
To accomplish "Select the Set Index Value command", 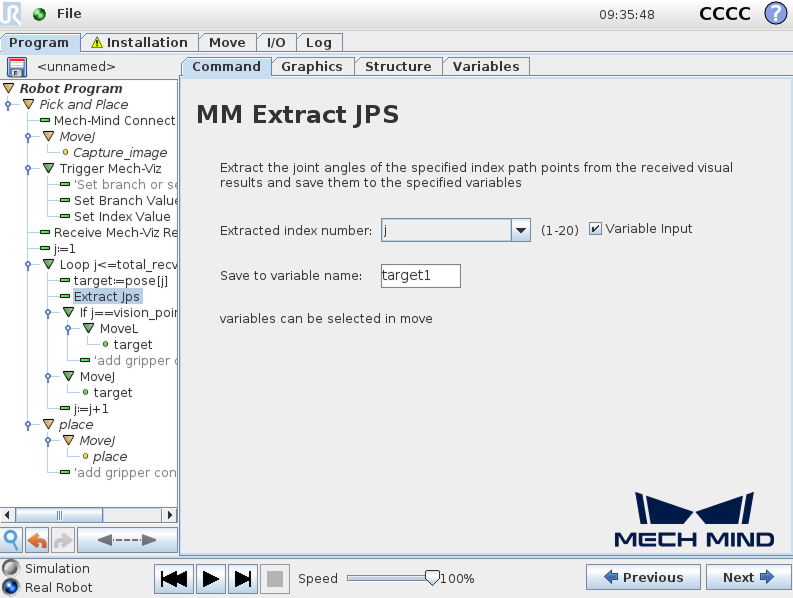I will click(x=122, y=217).
